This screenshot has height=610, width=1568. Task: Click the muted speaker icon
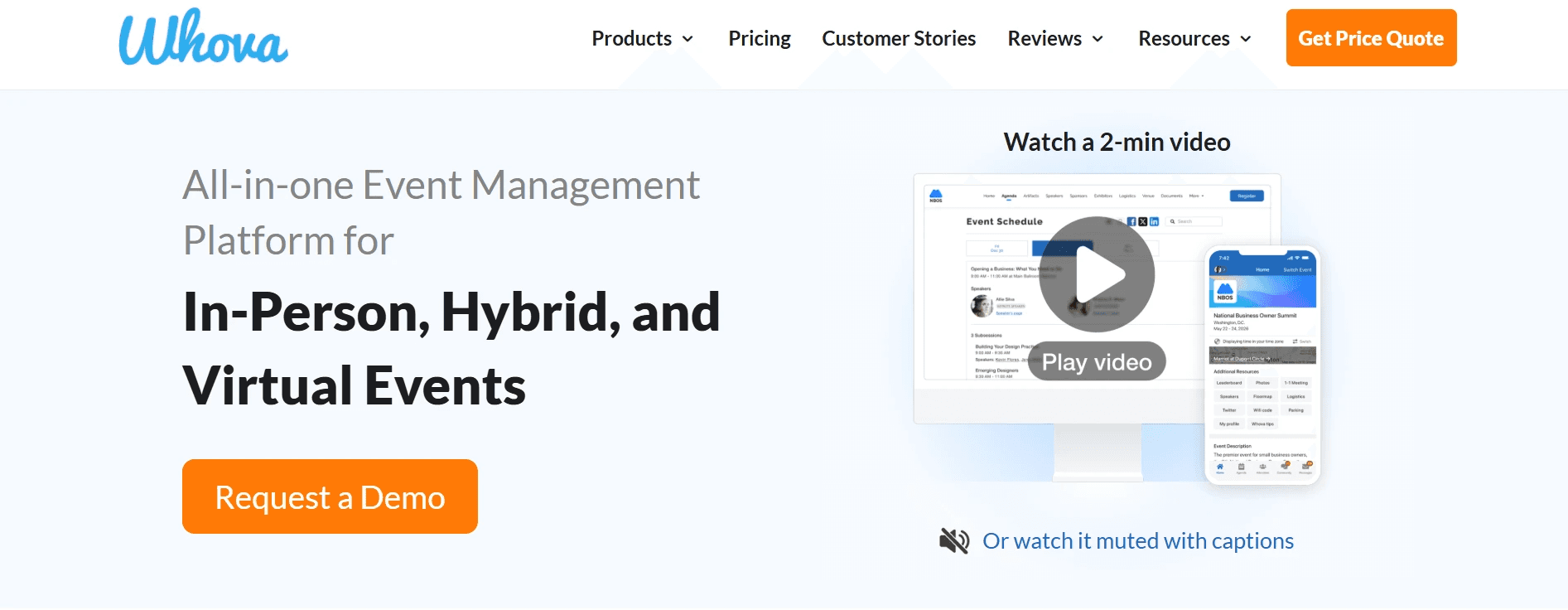(954, 541)
